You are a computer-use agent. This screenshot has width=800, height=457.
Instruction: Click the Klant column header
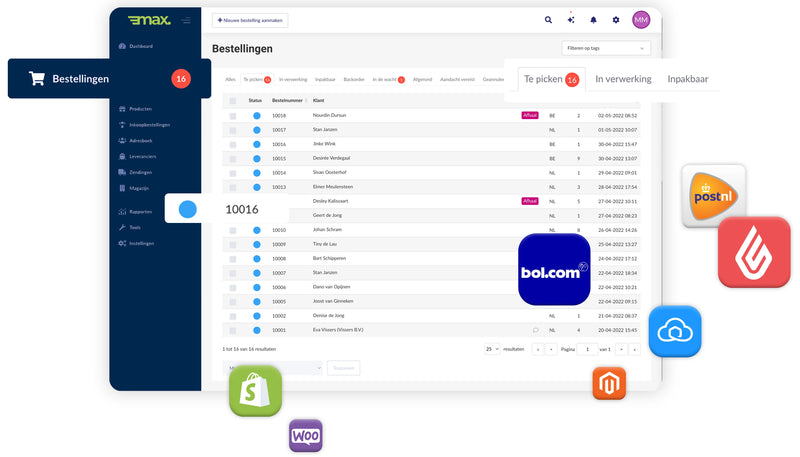[x=318, y=100]
